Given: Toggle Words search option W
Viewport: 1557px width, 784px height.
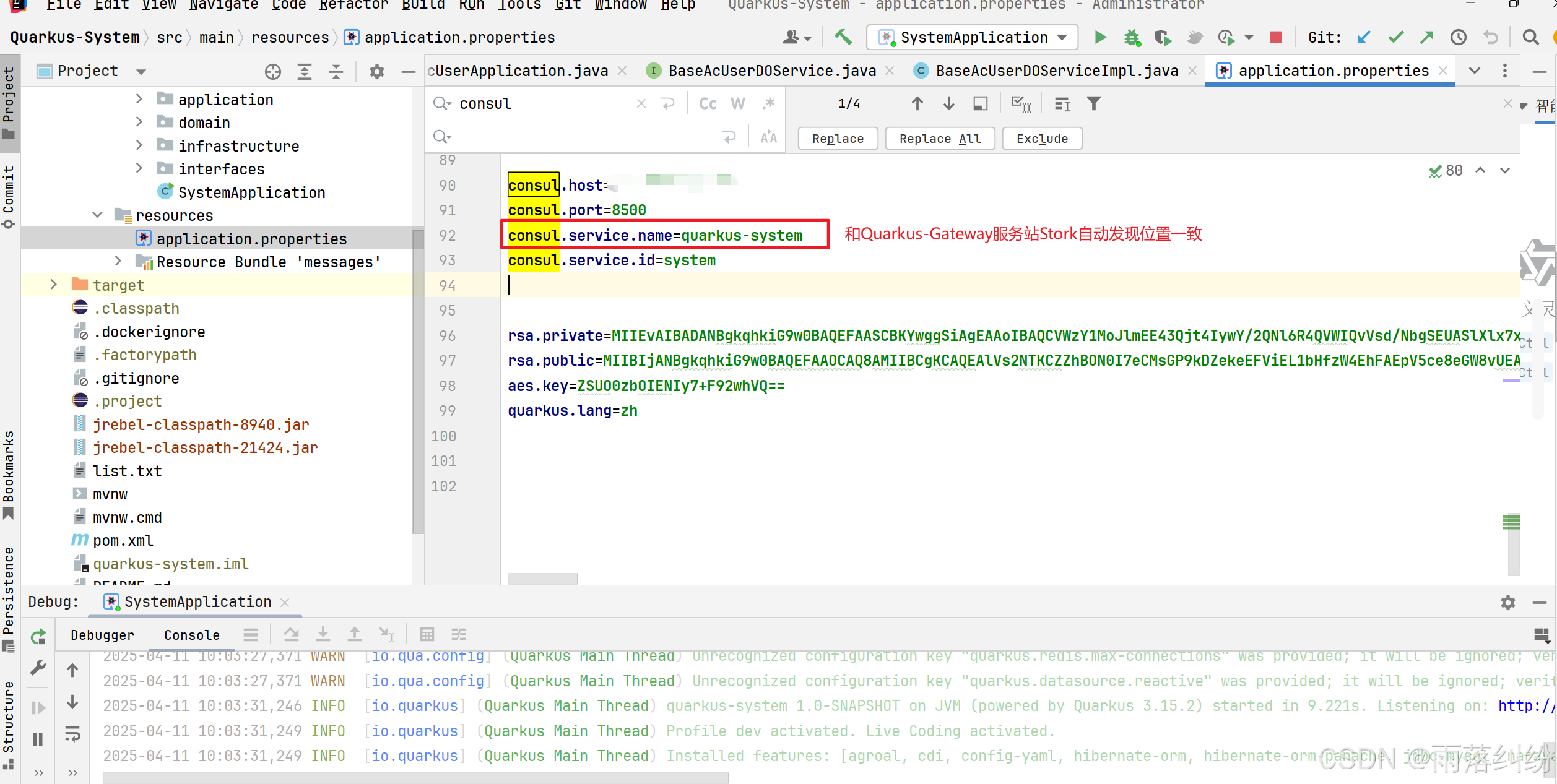Looking at the screenshot, I should click(x=738, y=104).
